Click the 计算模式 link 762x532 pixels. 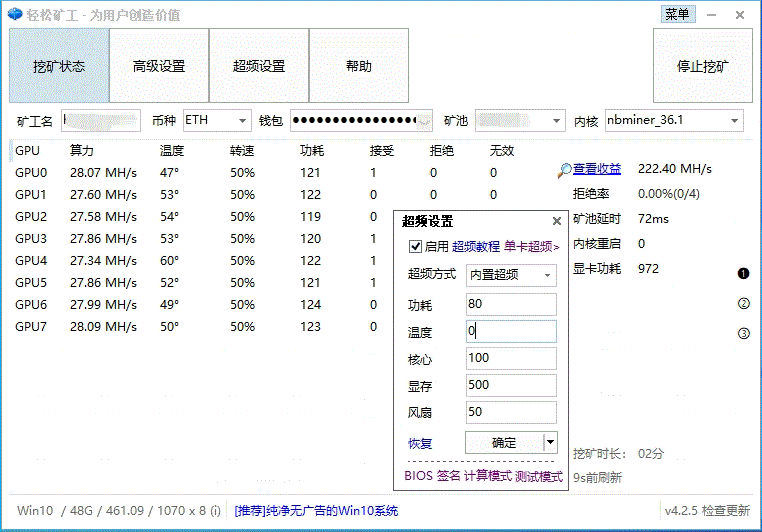[x=488, y=476]
